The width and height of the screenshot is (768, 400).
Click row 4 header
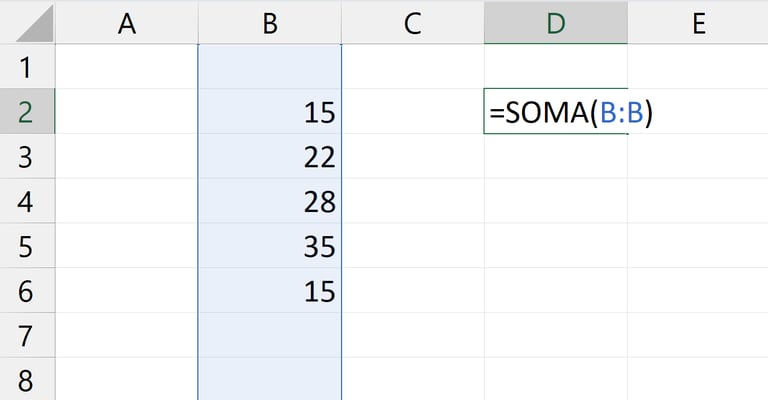[x=27, y=201]
